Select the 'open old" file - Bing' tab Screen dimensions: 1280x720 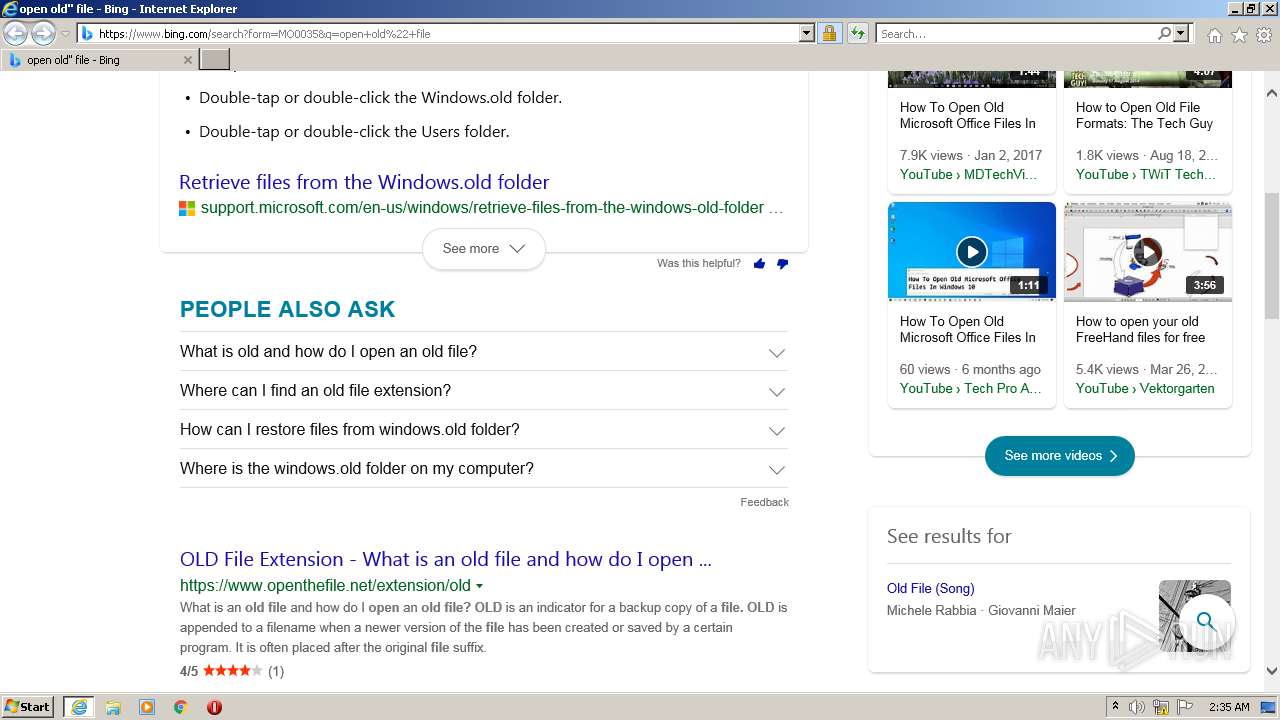pos(100,60)
